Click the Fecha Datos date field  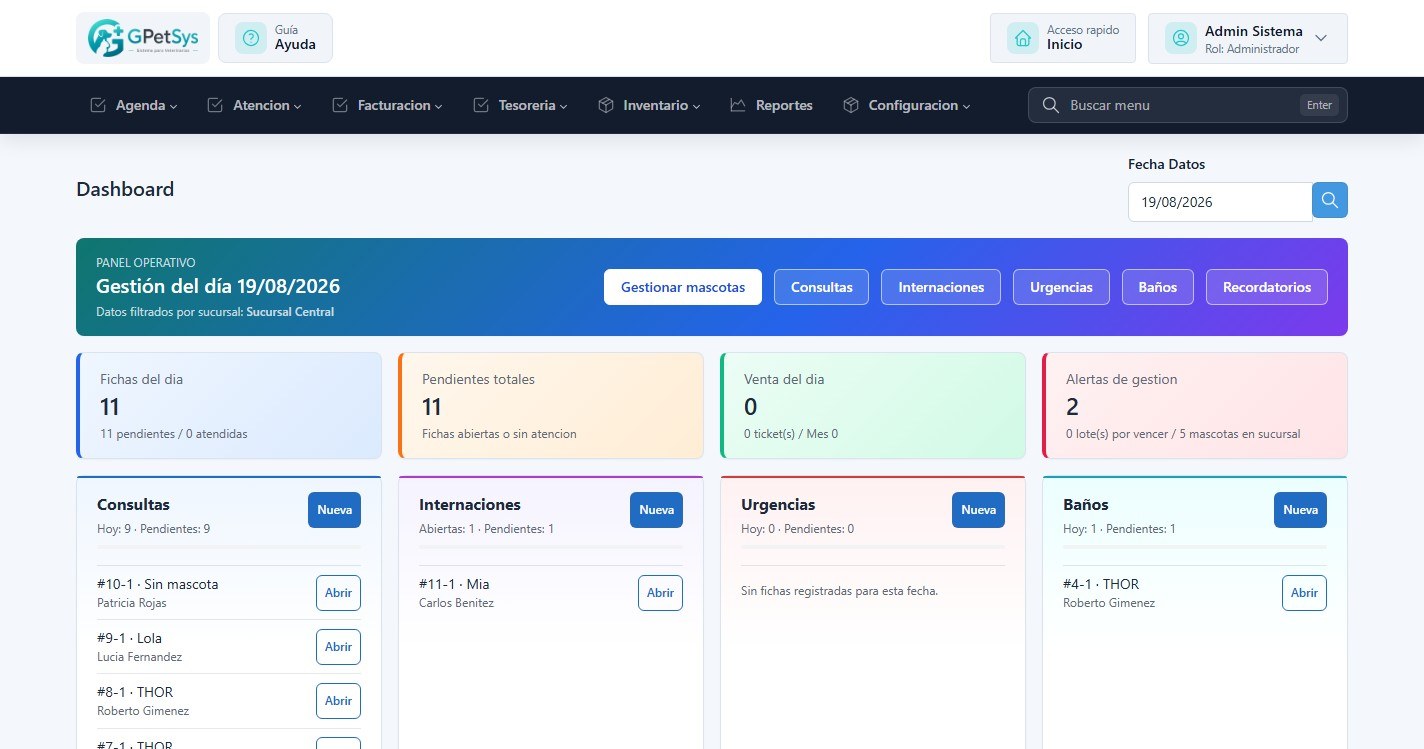coord(1220,202)
